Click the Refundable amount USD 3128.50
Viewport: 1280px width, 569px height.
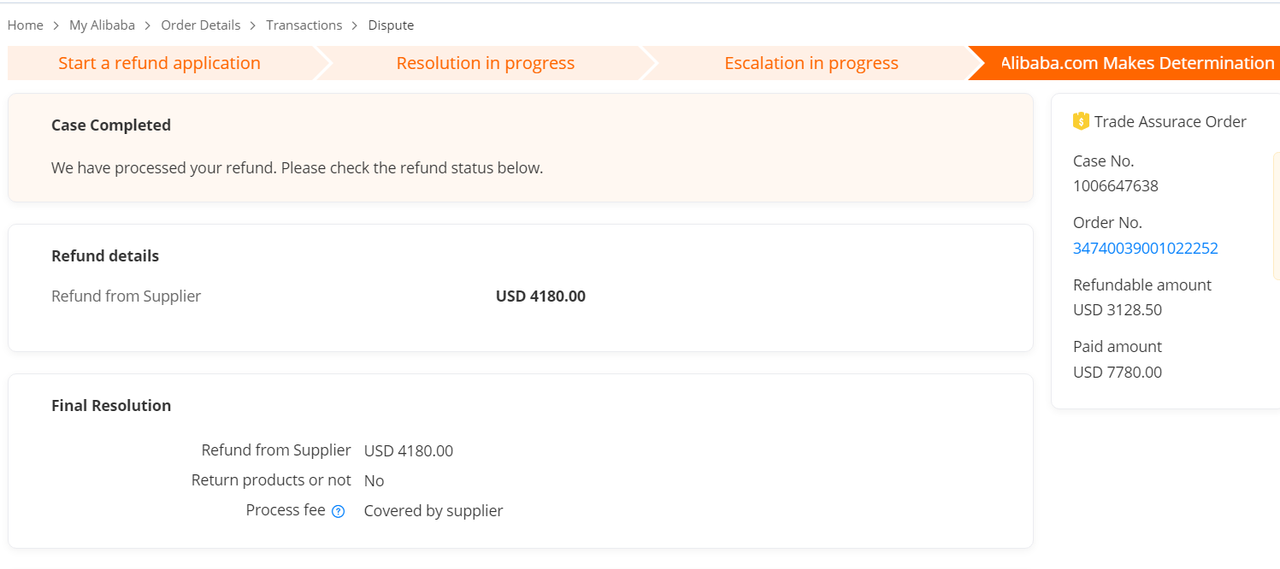[1118, 310]
